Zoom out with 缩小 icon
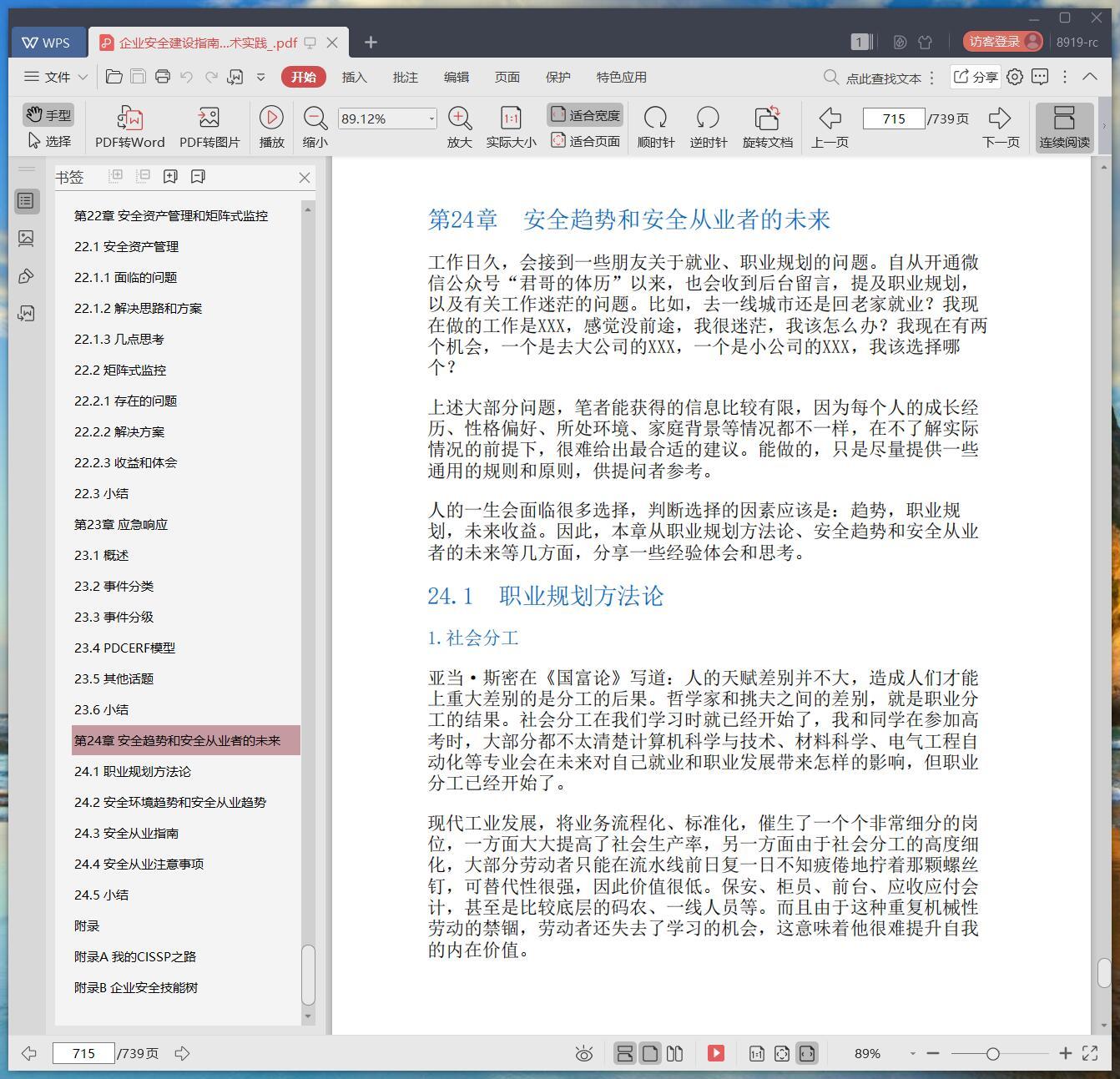Screen dimensions: 1120x1079 click(x=315, y=127)
